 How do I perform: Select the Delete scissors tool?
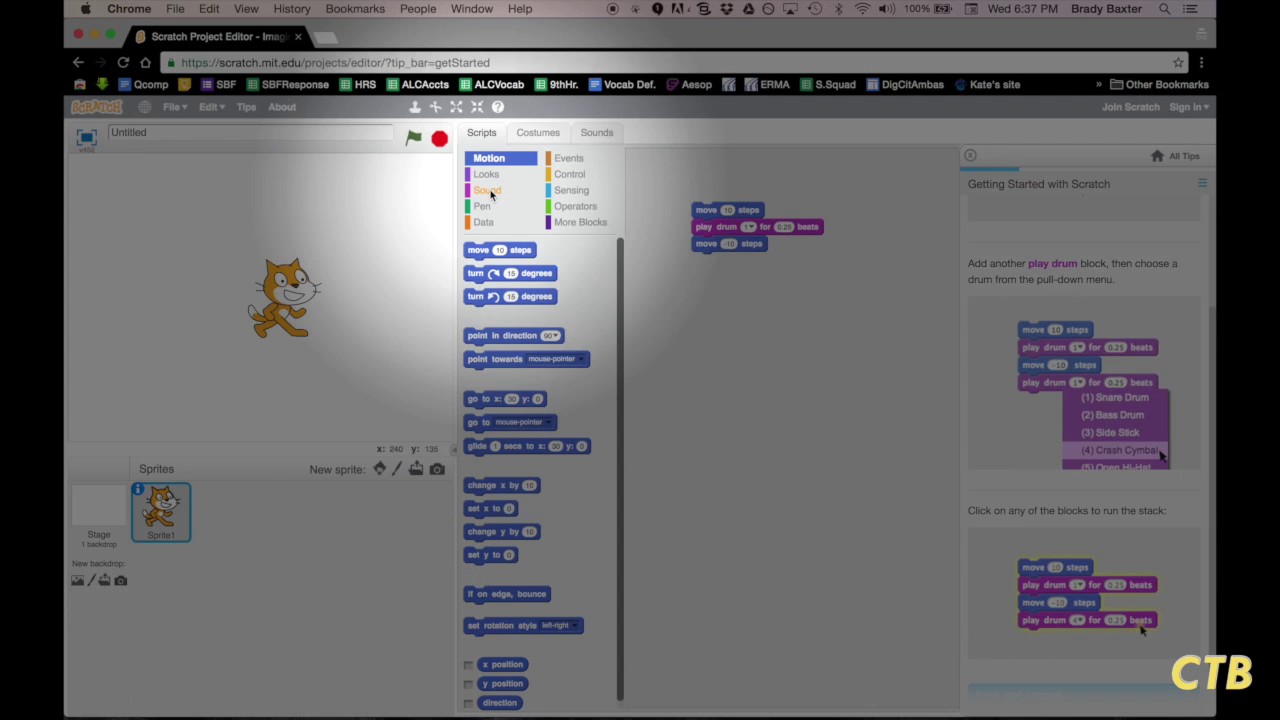(x=435, y=107)
